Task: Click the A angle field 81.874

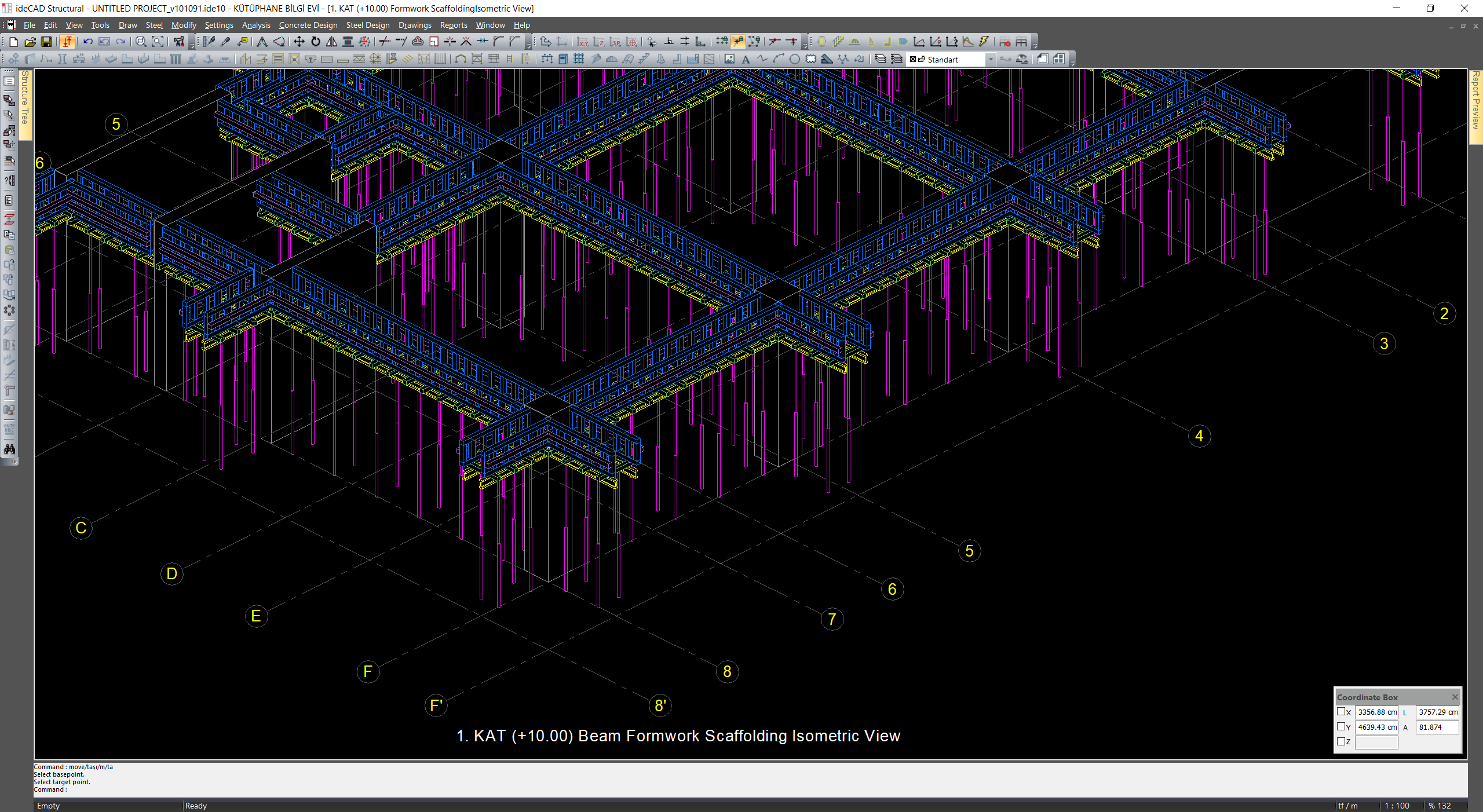Action: 1437,727
